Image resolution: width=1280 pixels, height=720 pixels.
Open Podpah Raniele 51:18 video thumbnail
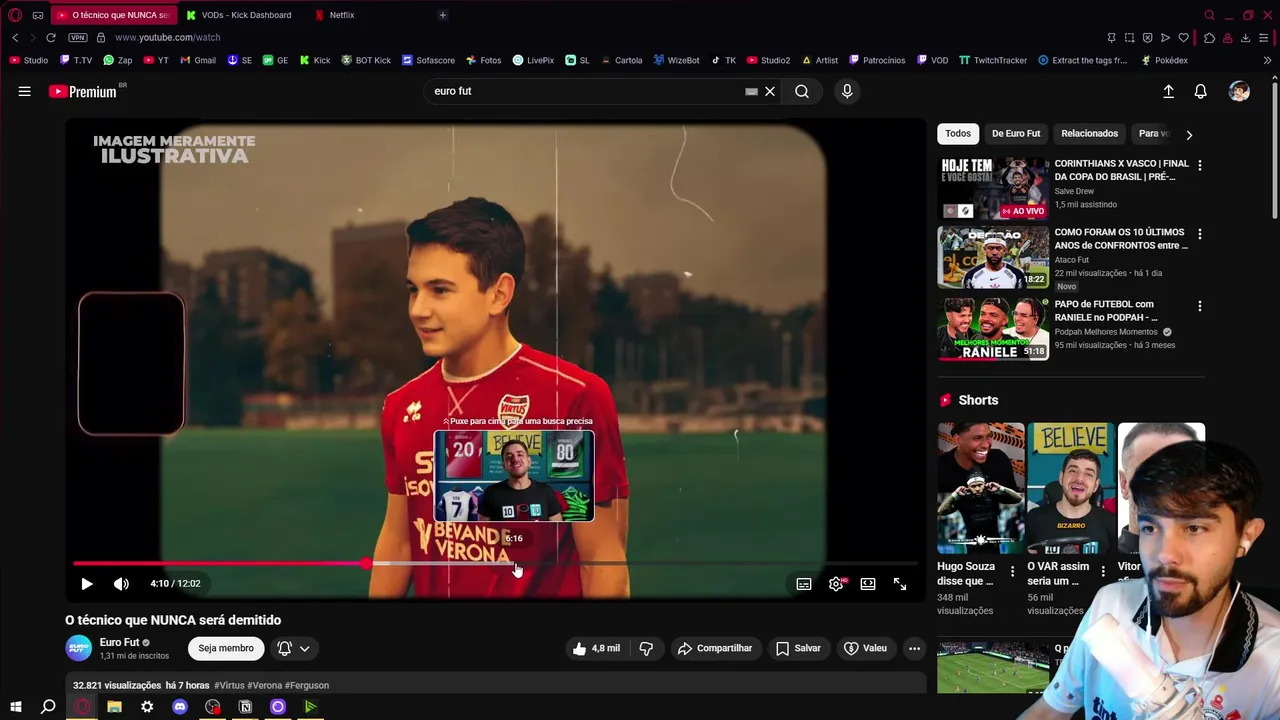click(x=993, y=329)
